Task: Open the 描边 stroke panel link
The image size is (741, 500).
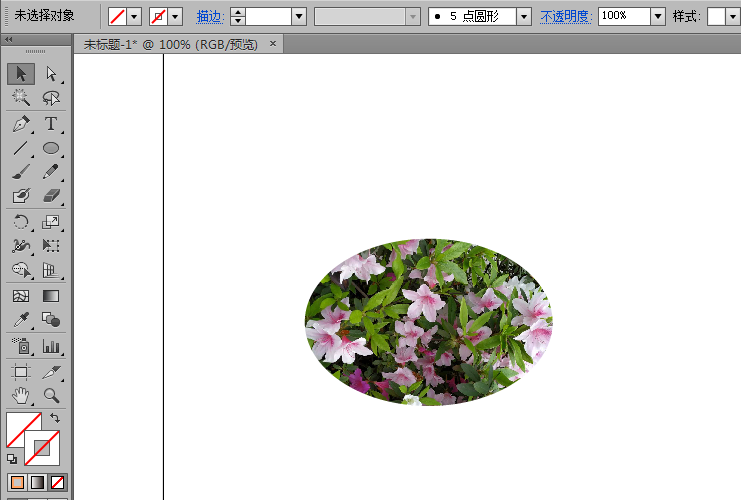Action: [x=210, y=17]
